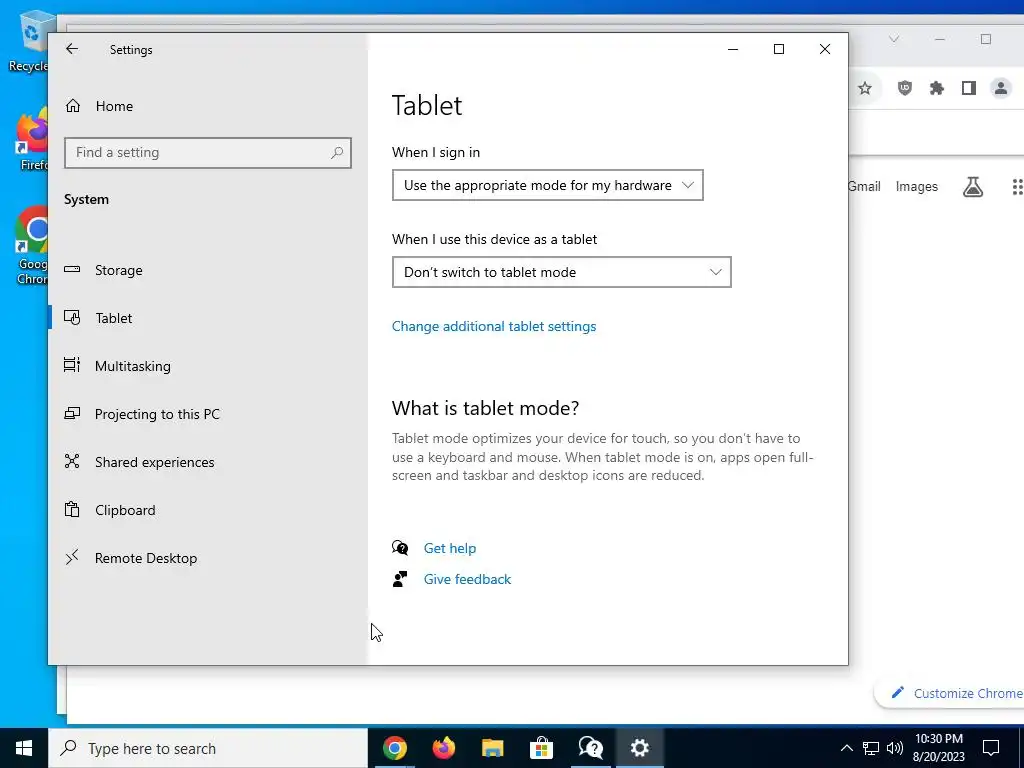Open Google apps grid icon
Viewport: 1024px width, 768px height.
[1017, 187]
